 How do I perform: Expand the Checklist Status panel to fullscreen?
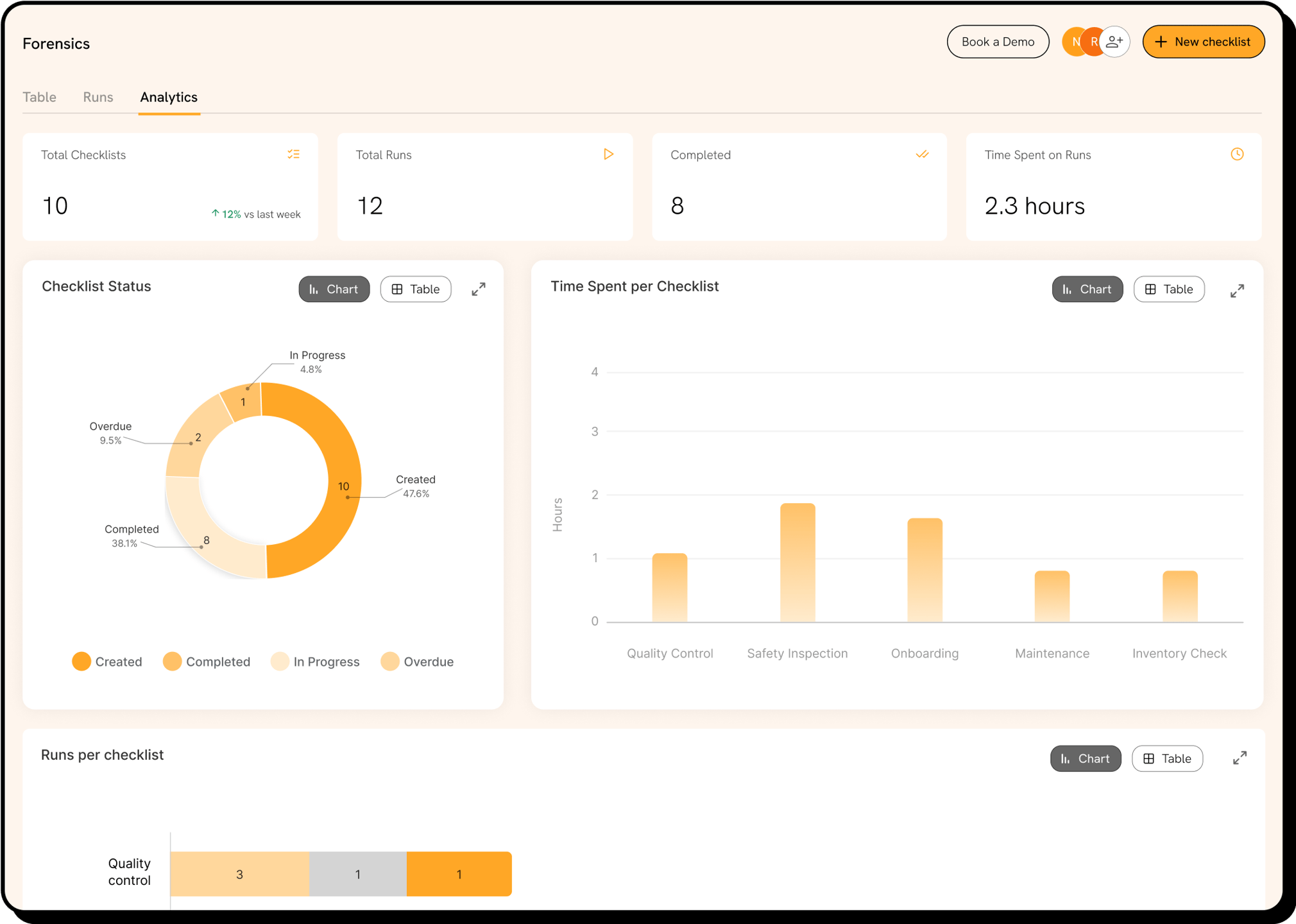[479, 289]
